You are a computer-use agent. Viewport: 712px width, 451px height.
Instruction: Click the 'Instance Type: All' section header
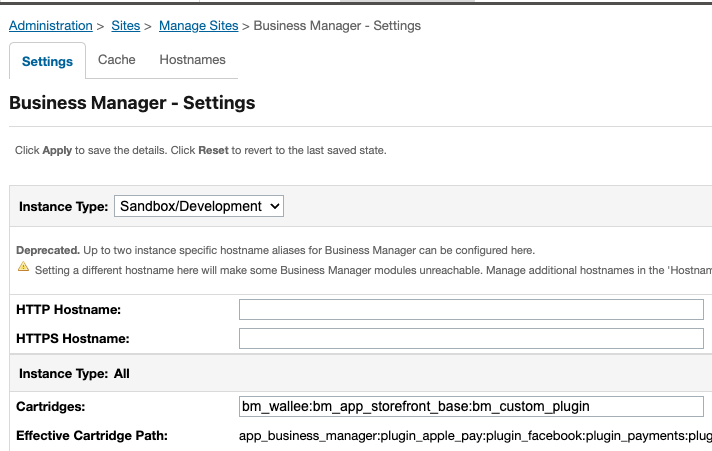coord(74,373)
